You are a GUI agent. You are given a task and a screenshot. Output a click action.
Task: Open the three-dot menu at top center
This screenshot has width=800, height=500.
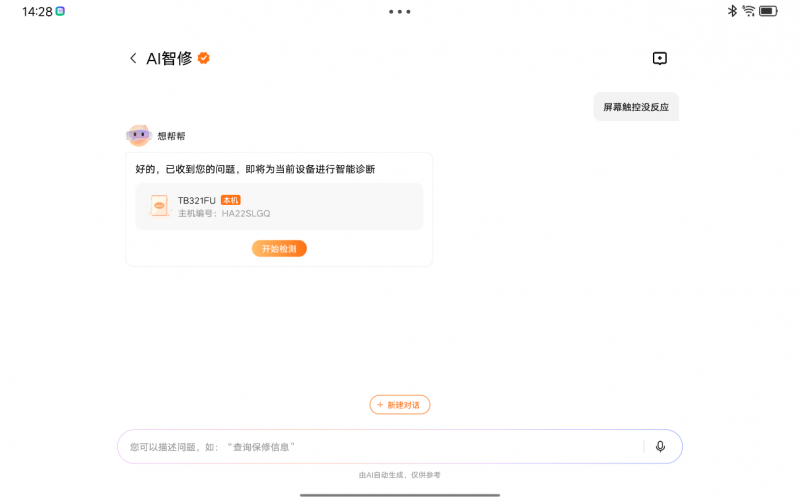(400, 12)
